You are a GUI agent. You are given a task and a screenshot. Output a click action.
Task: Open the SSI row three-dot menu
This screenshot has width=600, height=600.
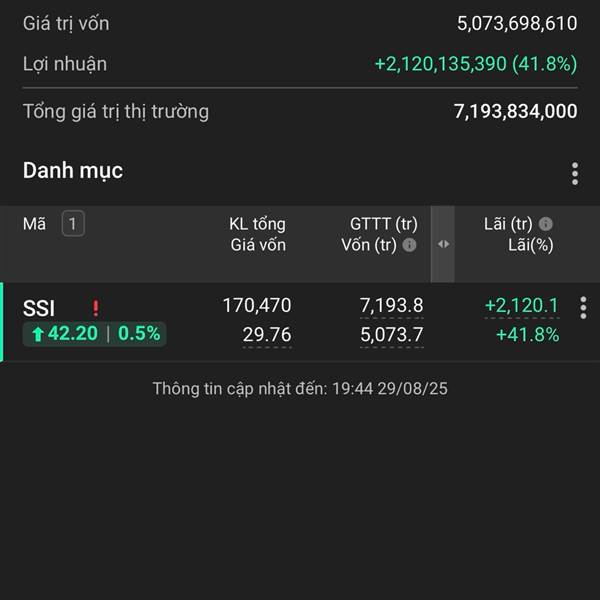(583, 307)
